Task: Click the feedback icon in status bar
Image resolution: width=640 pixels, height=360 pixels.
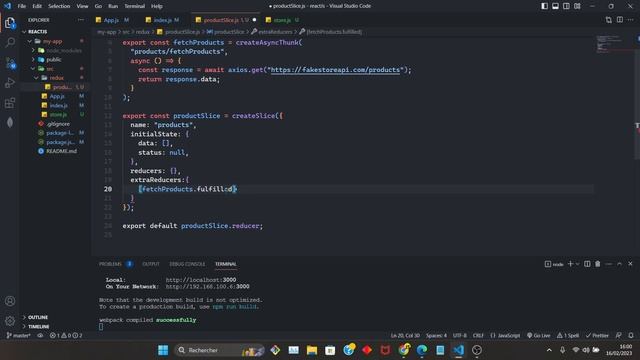Action: click(619, 336)
